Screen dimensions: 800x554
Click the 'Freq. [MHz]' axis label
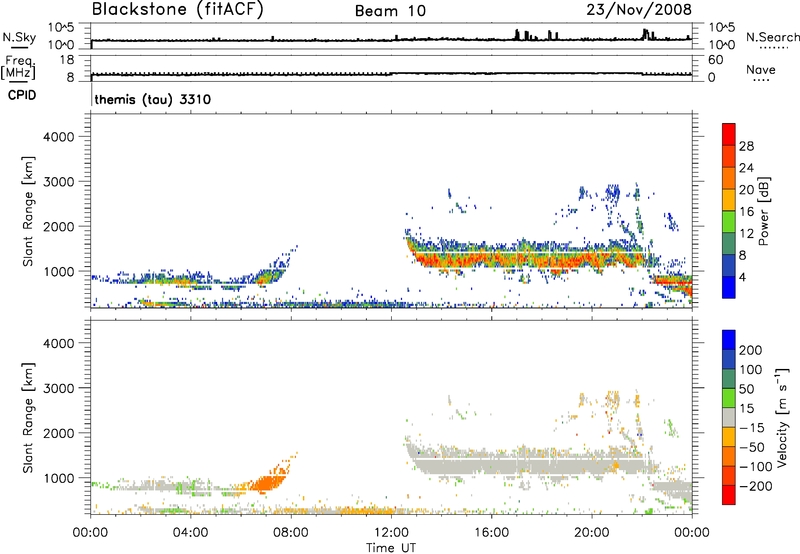click(19, 67)
